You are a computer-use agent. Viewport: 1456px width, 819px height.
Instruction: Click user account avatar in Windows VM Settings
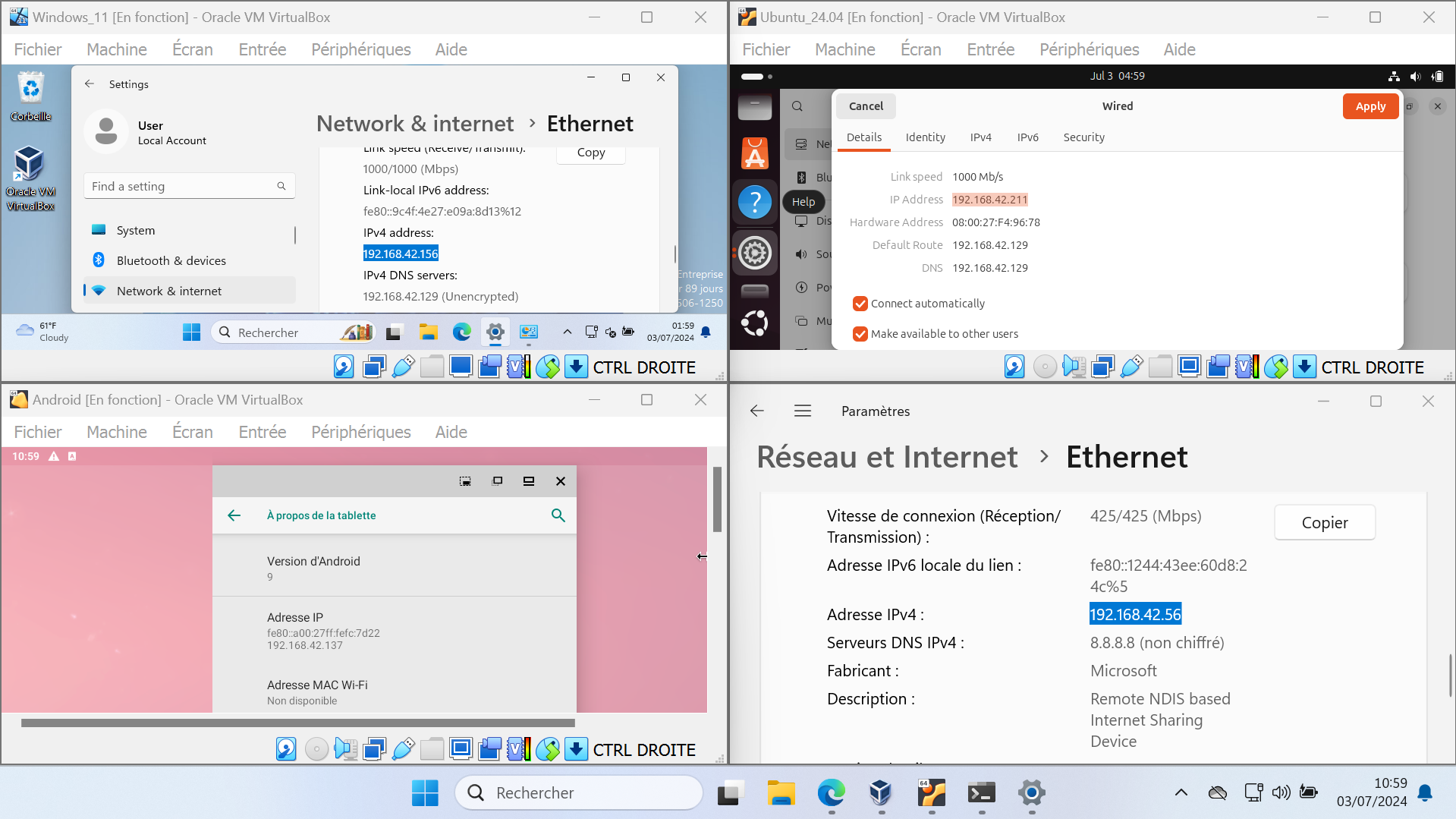(x=106, y=131)
